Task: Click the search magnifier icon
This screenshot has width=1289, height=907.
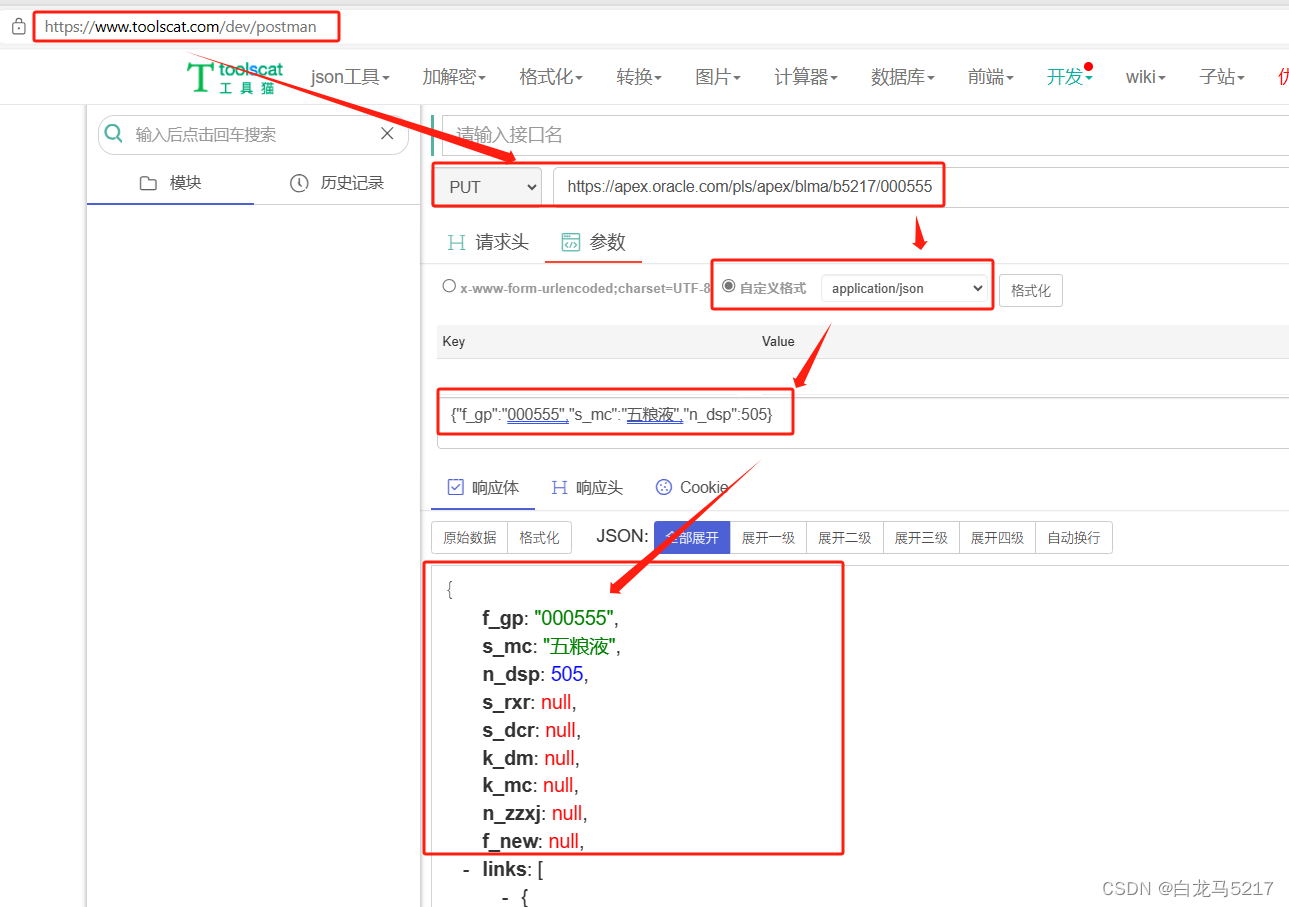Action: [115, 134]
